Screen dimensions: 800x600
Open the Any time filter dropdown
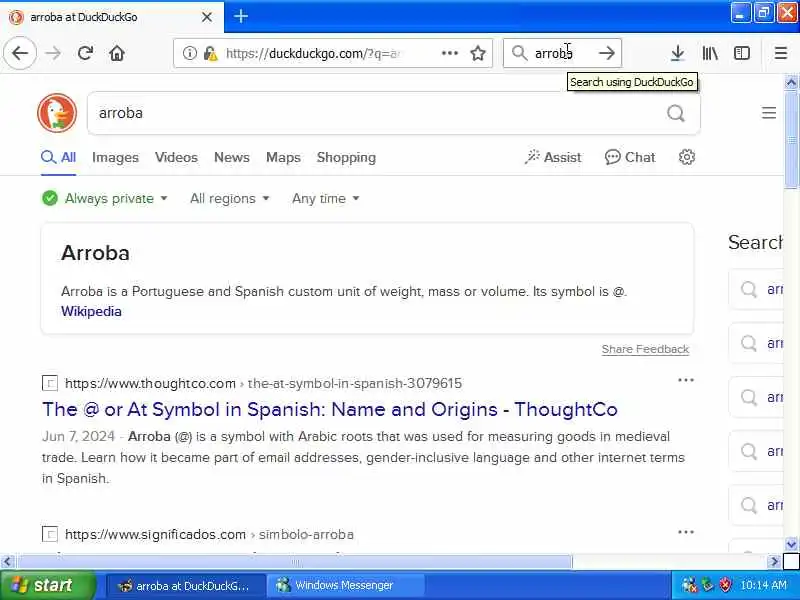click(x=326, y=198)
